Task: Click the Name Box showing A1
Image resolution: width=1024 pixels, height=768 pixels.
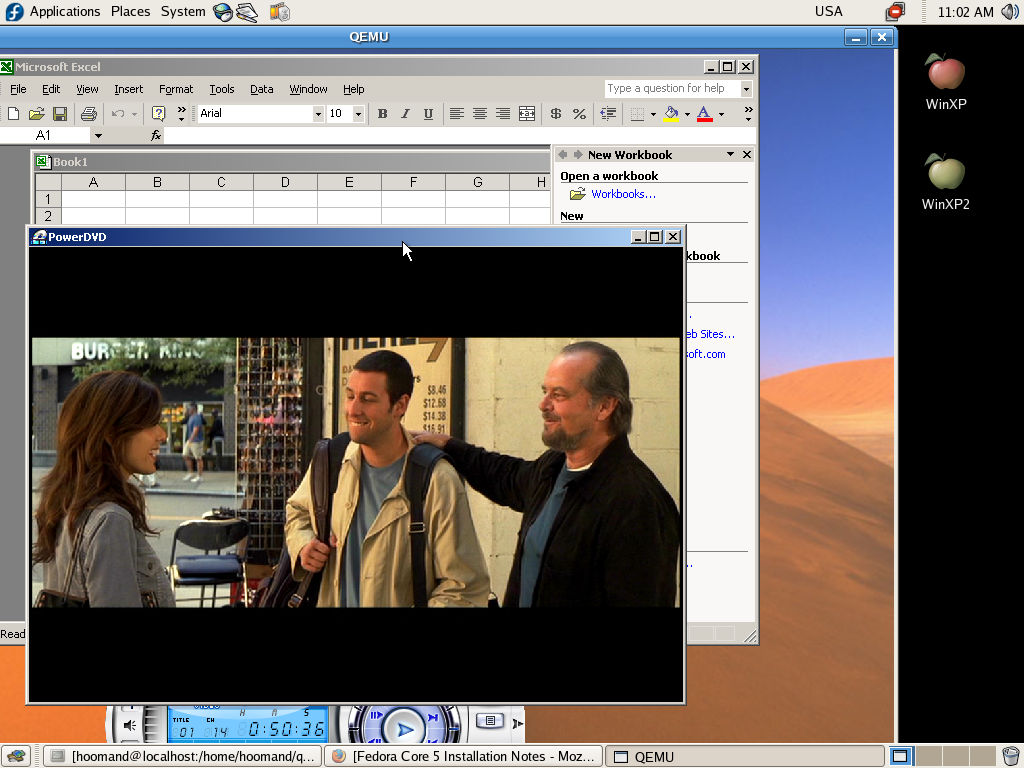Action: tap(46, 135)
